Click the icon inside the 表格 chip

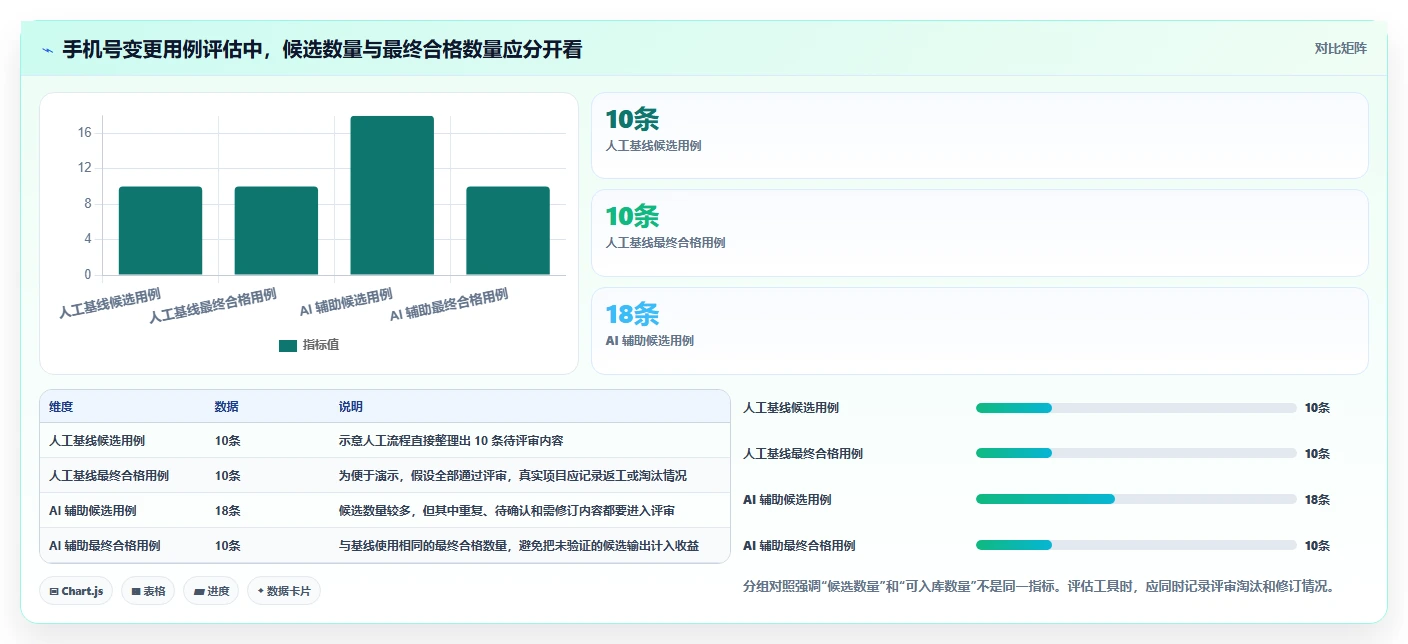[x=136, y=592]
